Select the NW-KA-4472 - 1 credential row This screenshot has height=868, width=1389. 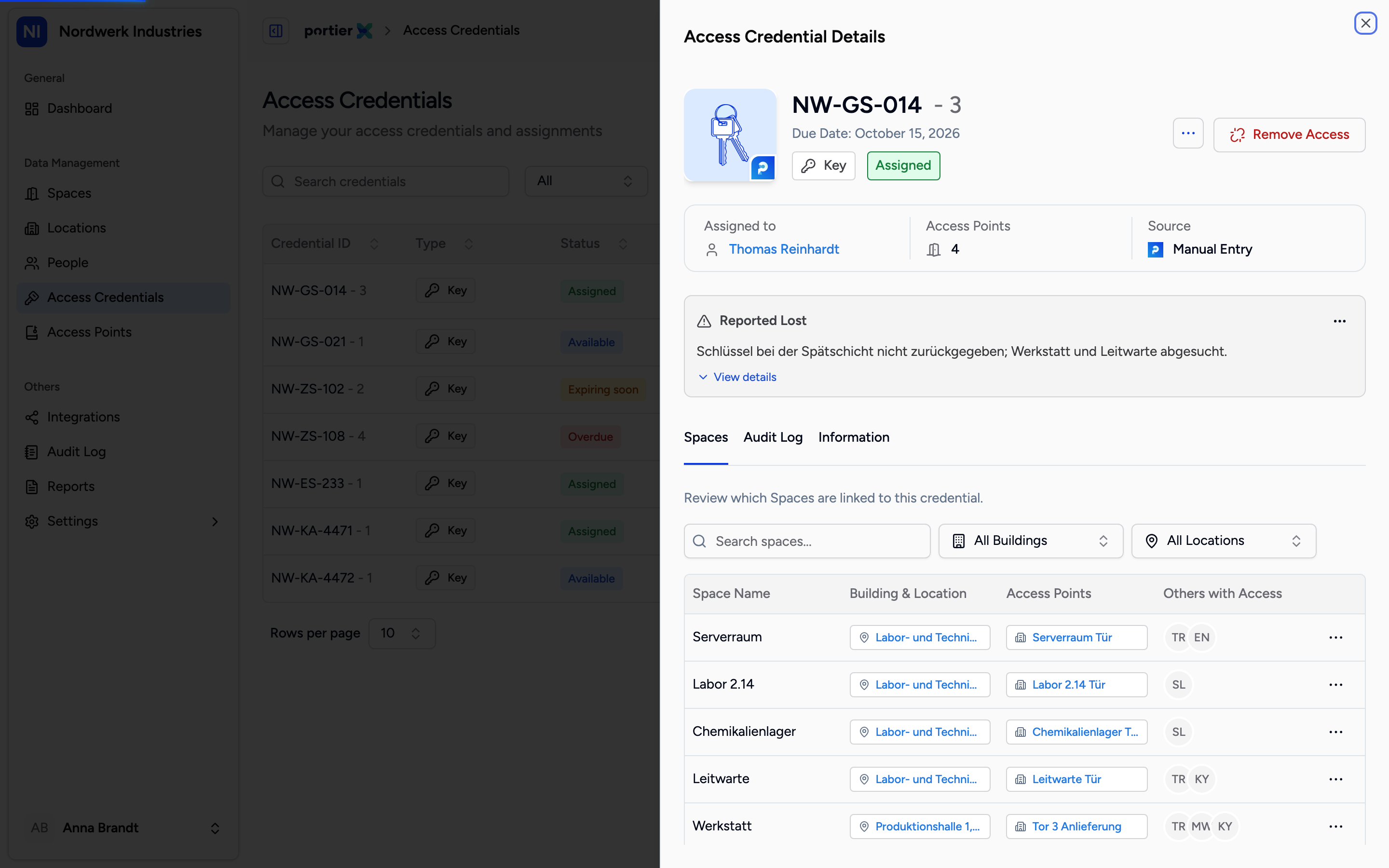pyautogui.click(x=461, y=578)
